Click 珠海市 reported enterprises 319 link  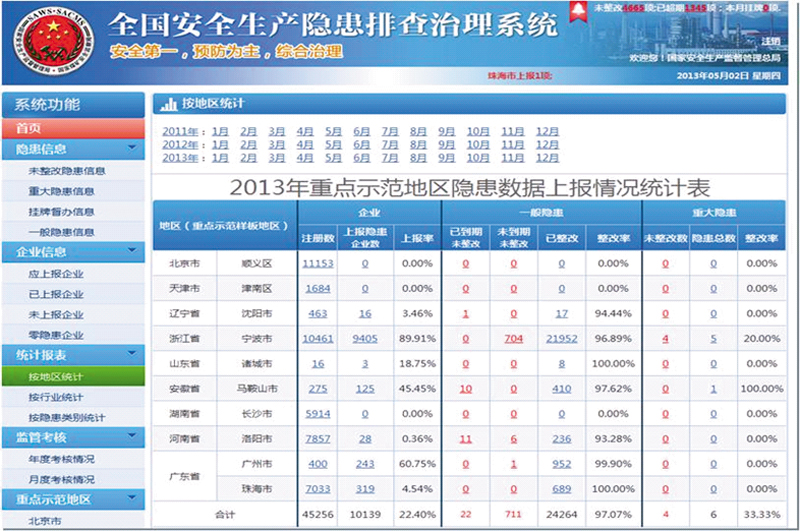(365, 488)
